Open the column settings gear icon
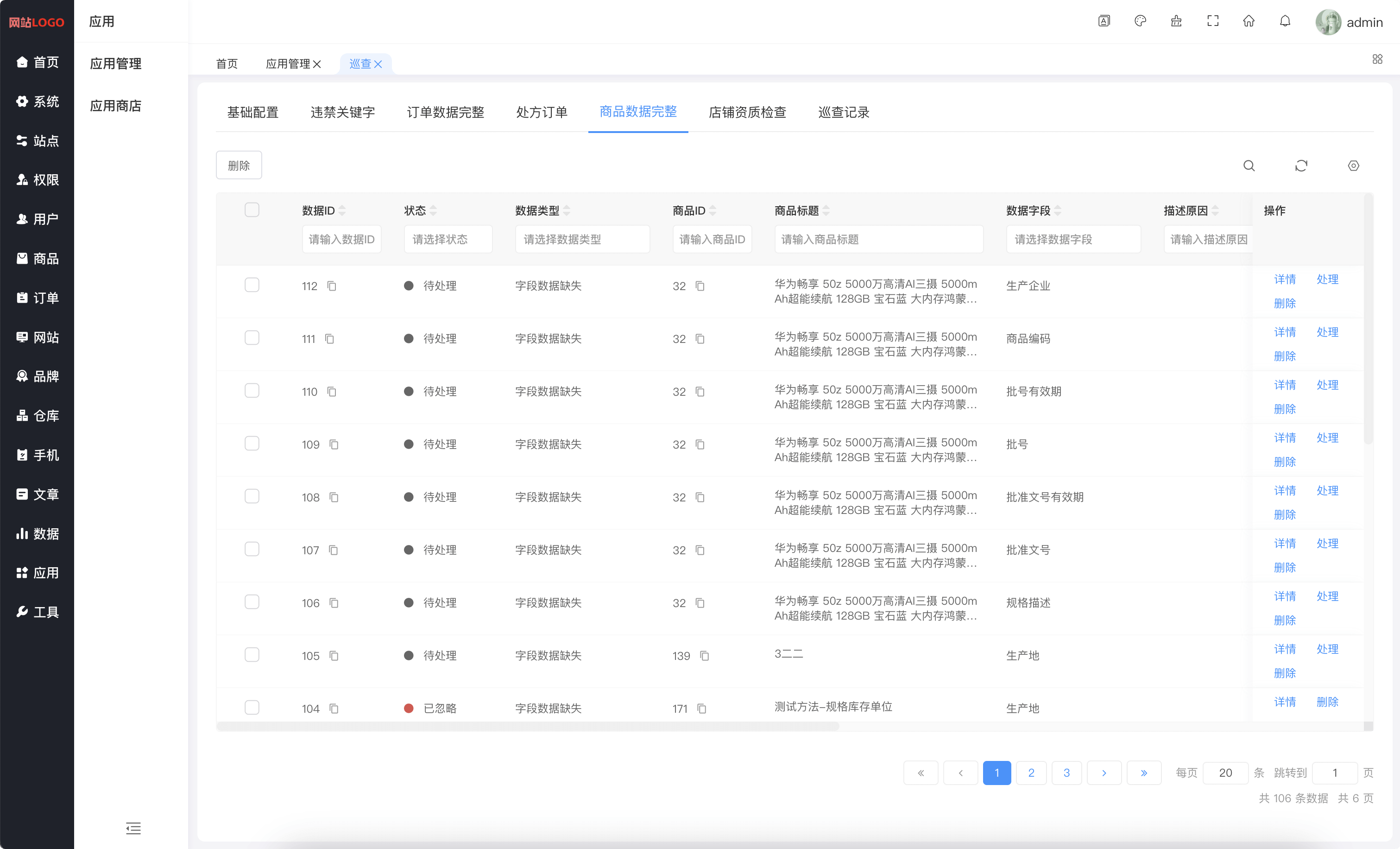This screenshot has width=1400, height=849. pyautogui.click(x=1353, y=165)
